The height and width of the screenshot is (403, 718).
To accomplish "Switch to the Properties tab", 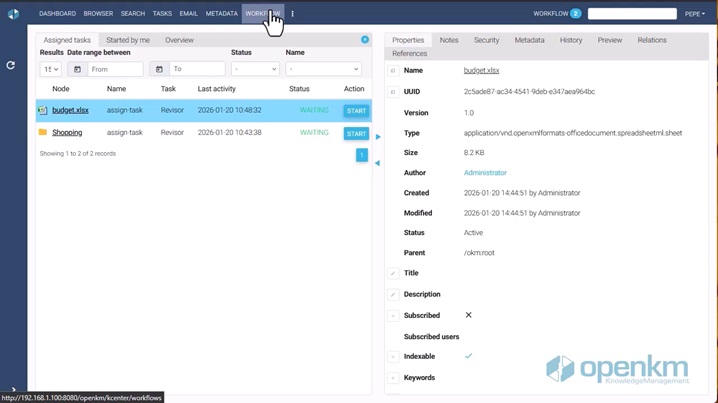I will [408, 40].
